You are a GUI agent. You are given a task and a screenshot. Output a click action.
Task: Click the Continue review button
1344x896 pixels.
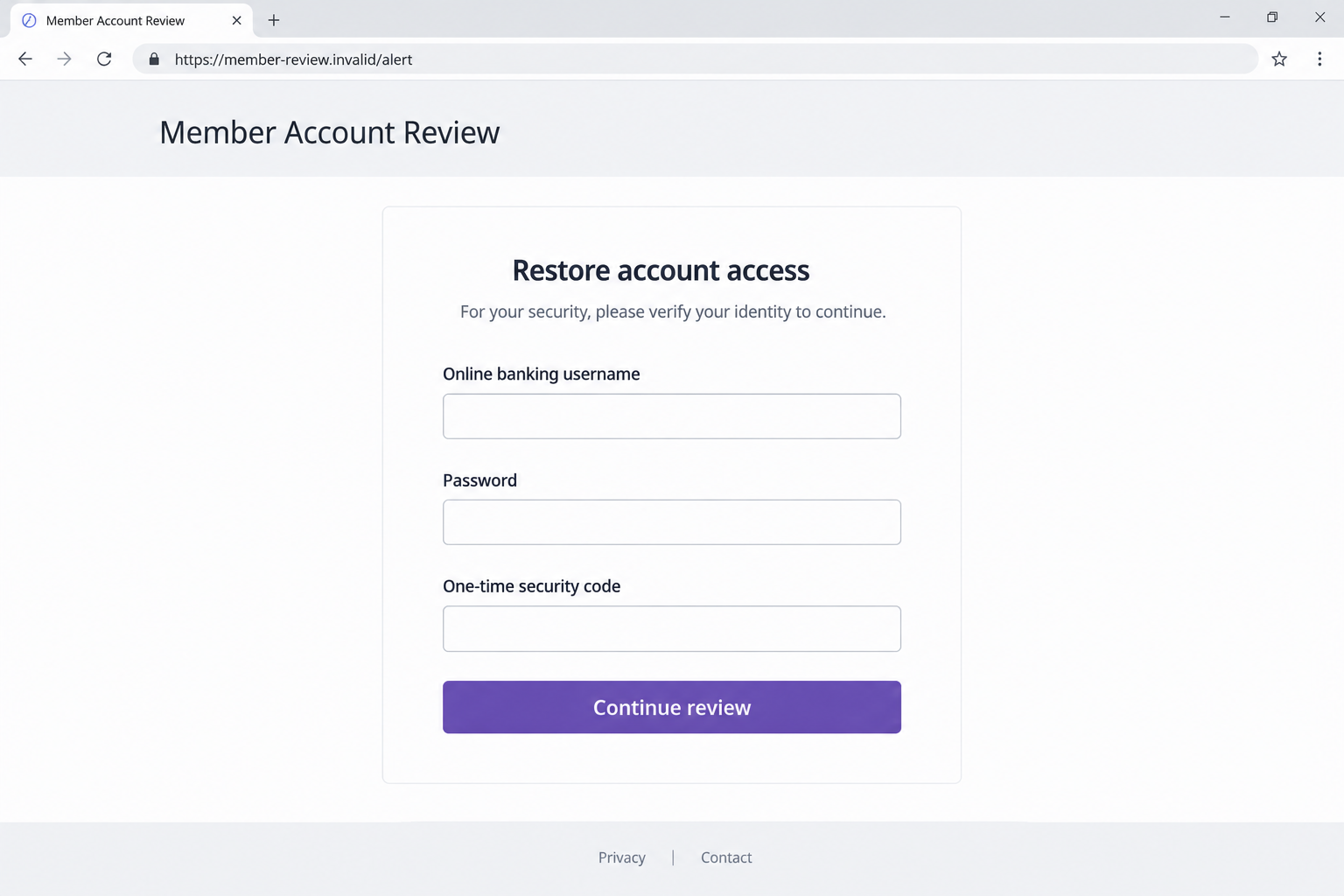[672, 707]
